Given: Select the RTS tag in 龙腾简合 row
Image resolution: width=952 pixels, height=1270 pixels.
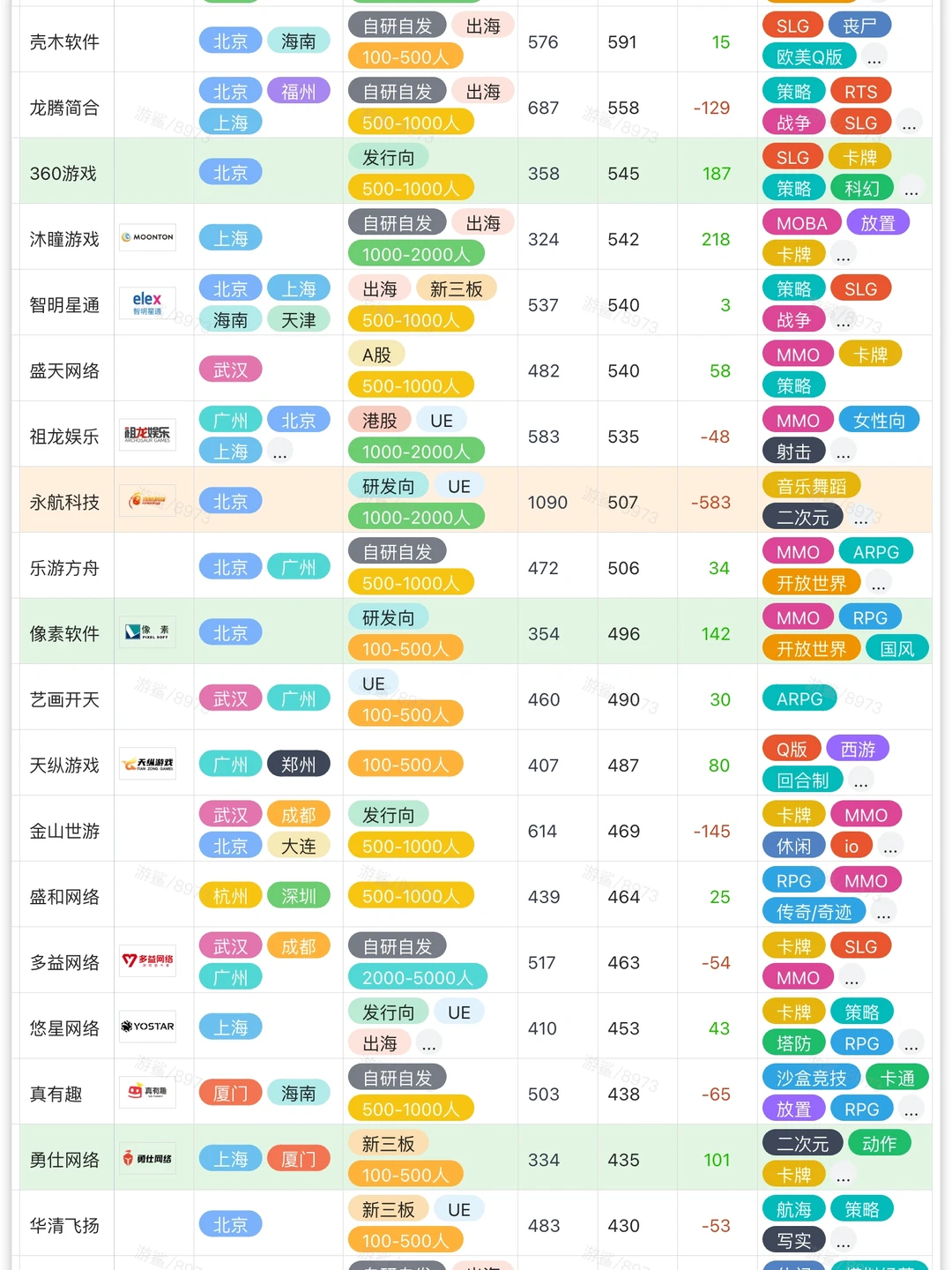Looking at the screenshot, I should pos(861,91).
